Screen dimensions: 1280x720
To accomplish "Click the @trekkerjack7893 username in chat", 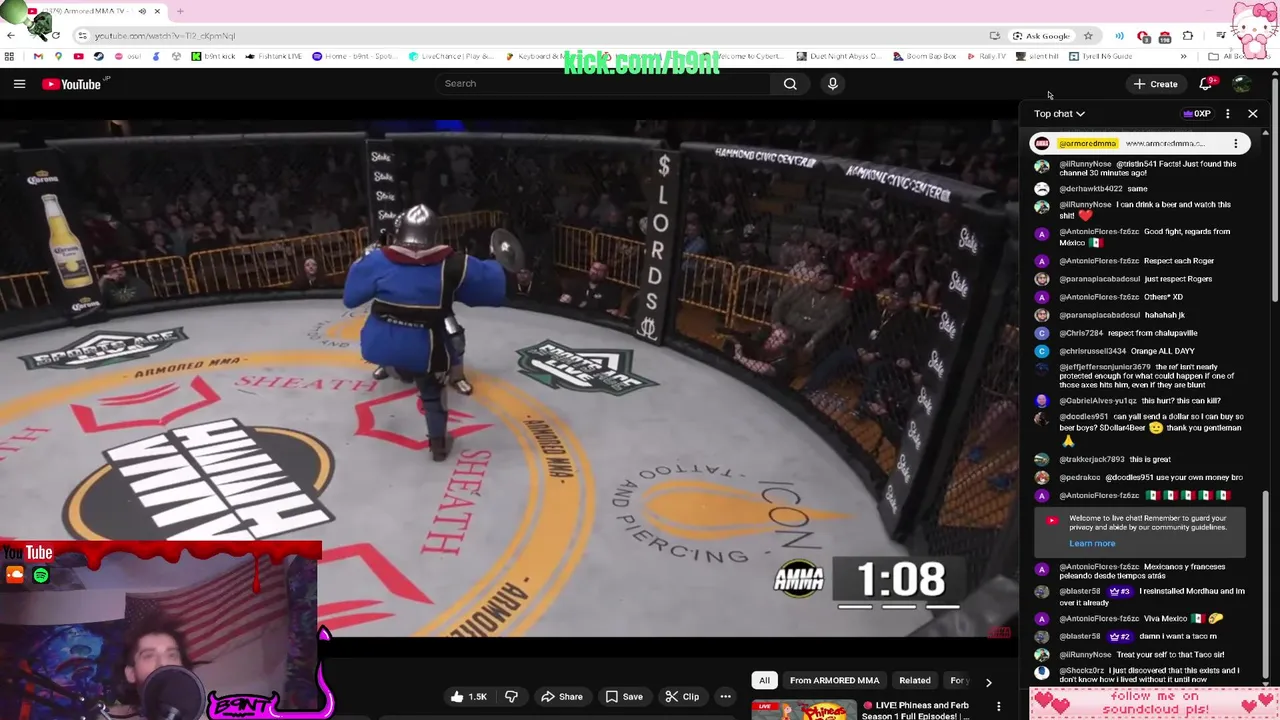I will click(1092, 459).
